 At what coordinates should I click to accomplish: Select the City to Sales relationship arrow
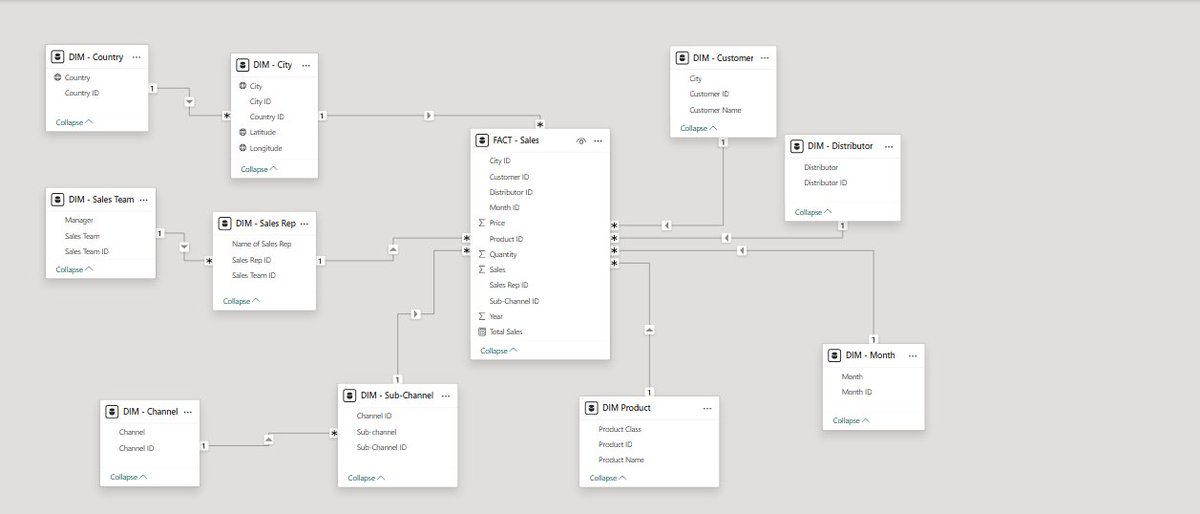(429, 116)
